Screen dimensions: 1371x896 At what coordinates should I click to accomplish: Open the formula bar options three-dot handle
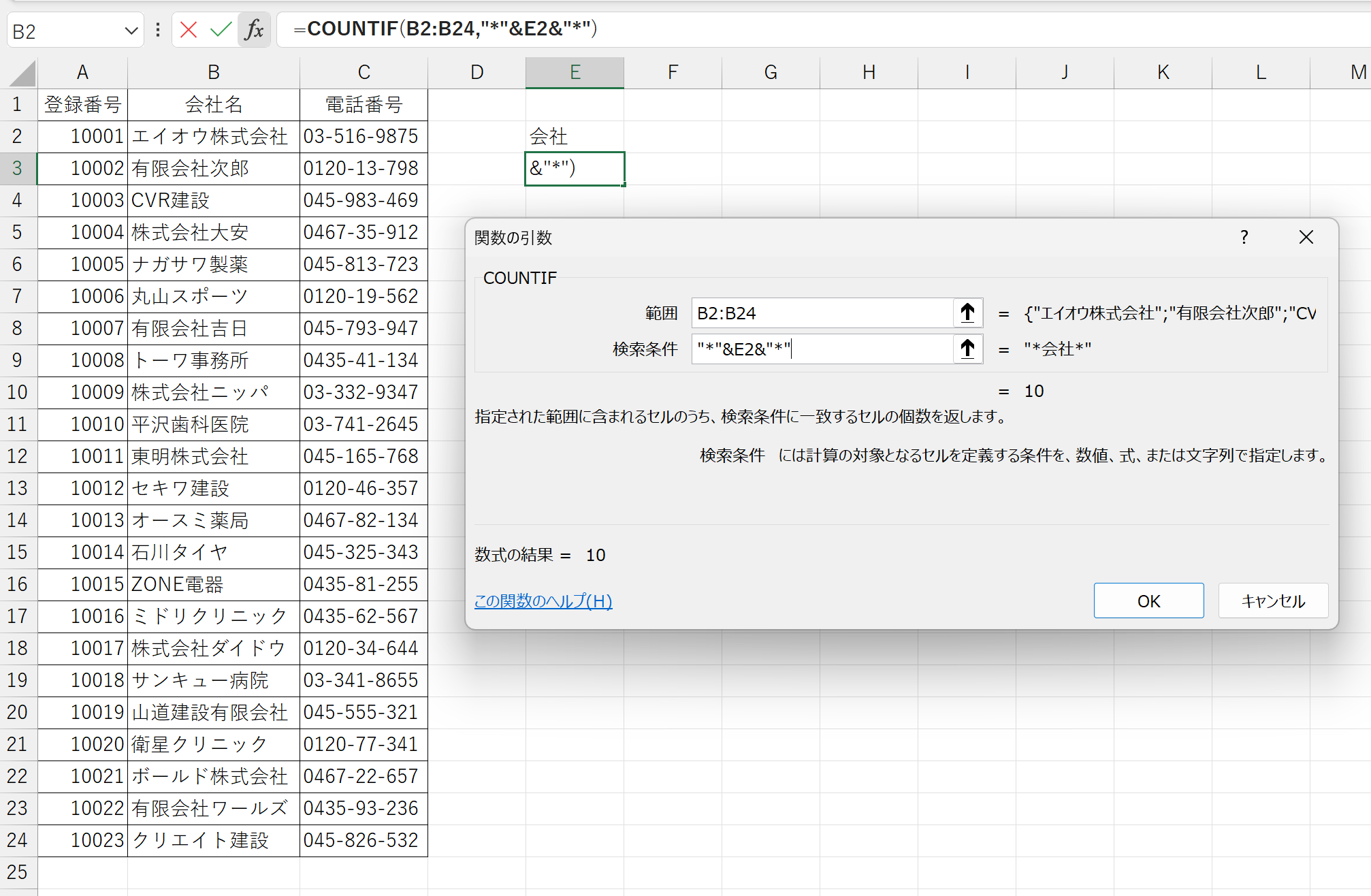coord(158,30)
